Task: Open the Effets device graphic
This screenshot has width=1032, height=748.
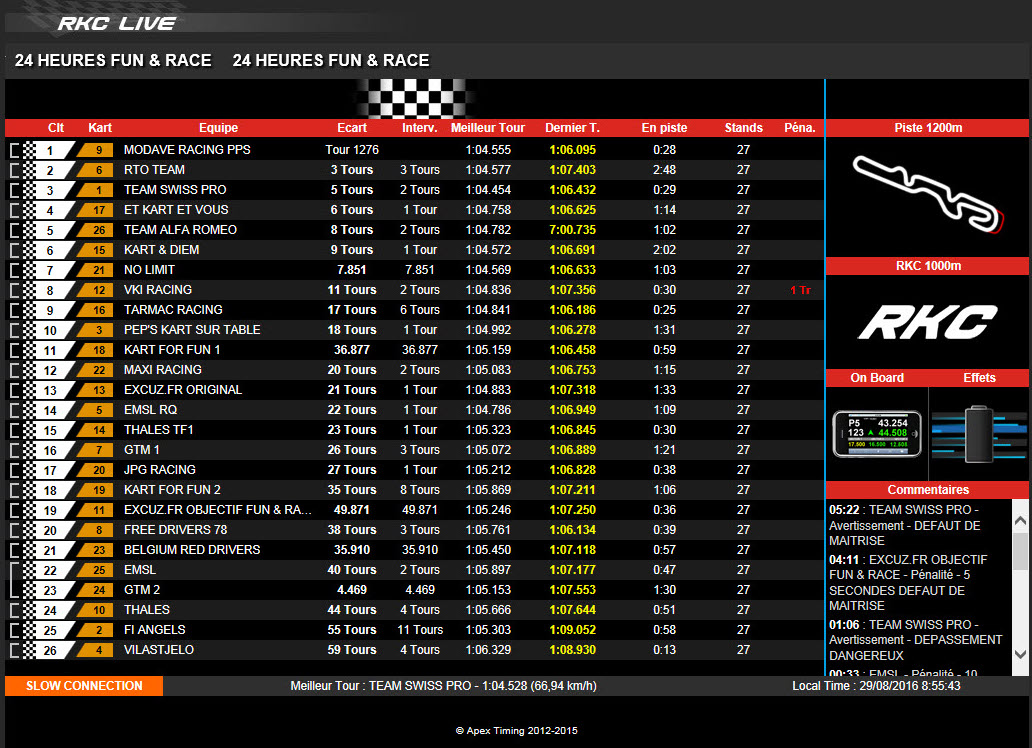Action: pyautogui.click(x=979, y=434)
